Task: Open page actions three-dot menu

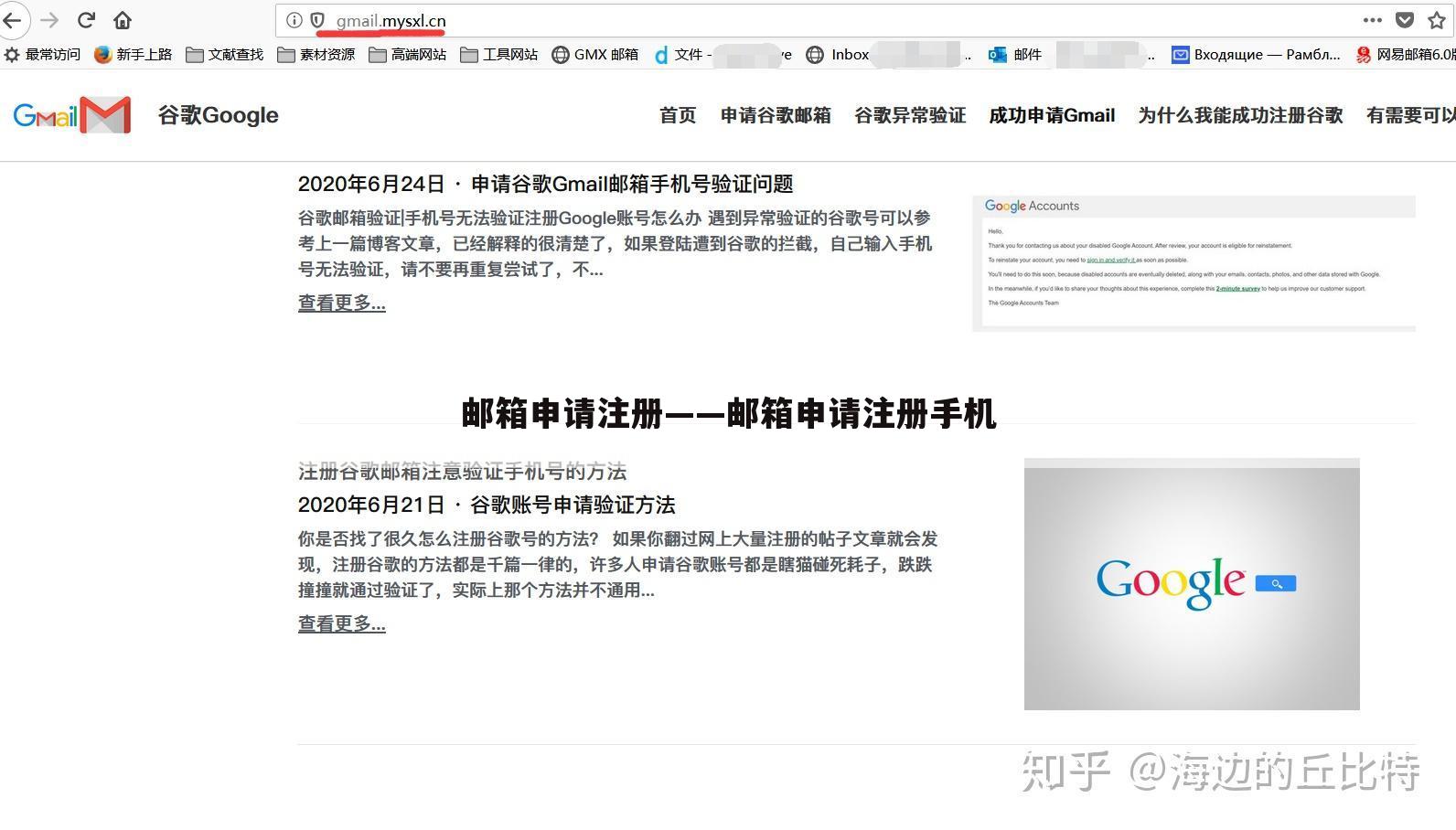Action: [1372, 20]
